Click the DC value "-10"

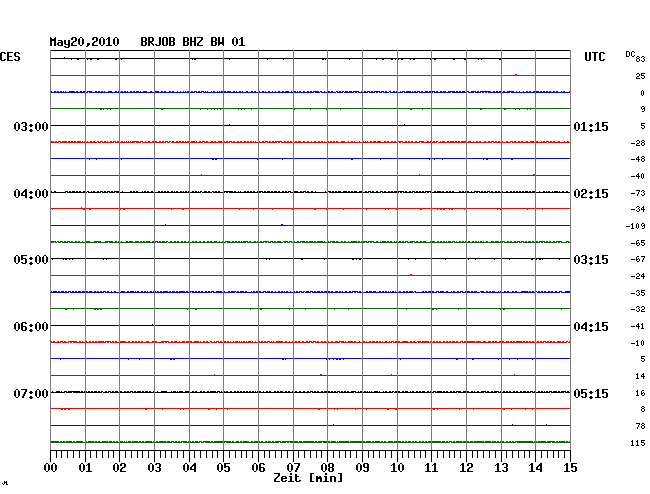pyautogui.click(x=638, y=343)
